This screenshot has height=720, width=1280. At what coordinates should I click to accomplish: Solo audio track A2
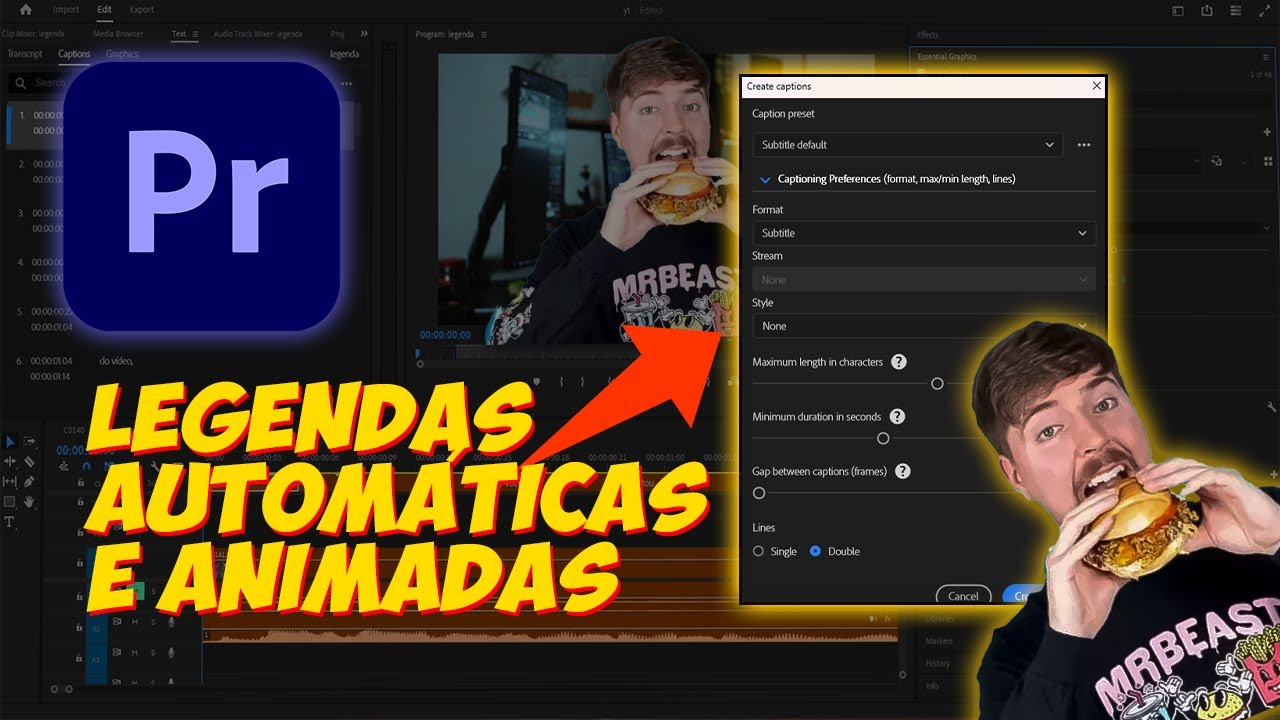(x=153, y=622)
